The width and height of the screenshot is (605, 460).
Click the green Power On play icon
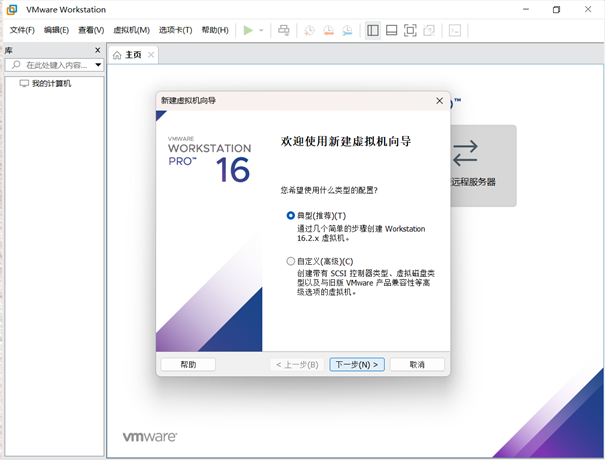248,30
